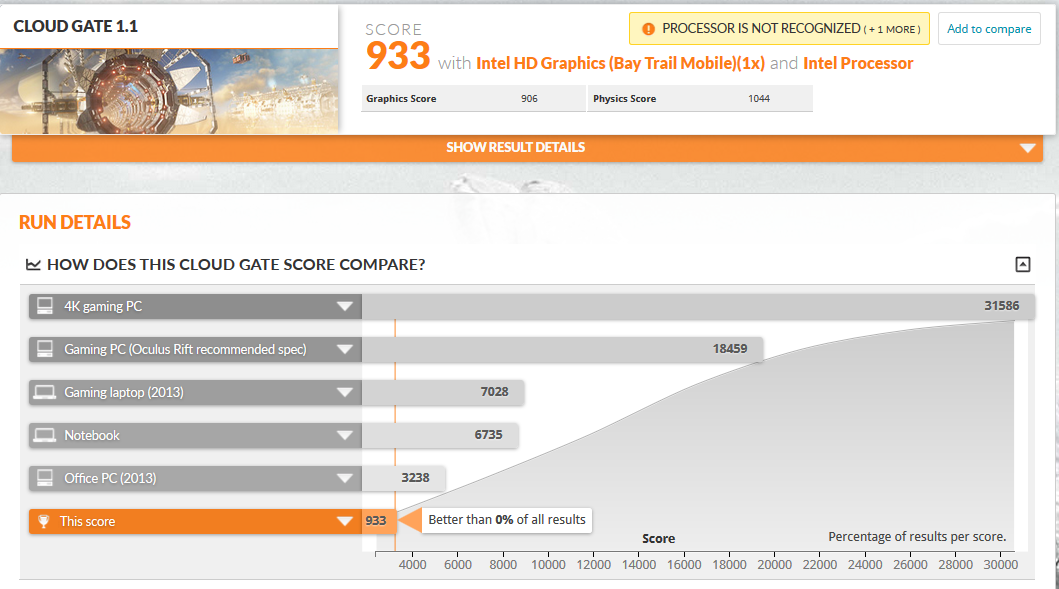This screenshot has height=589, width=1059.
Task: Click Percentage of results per score caption
Action: 917,537
